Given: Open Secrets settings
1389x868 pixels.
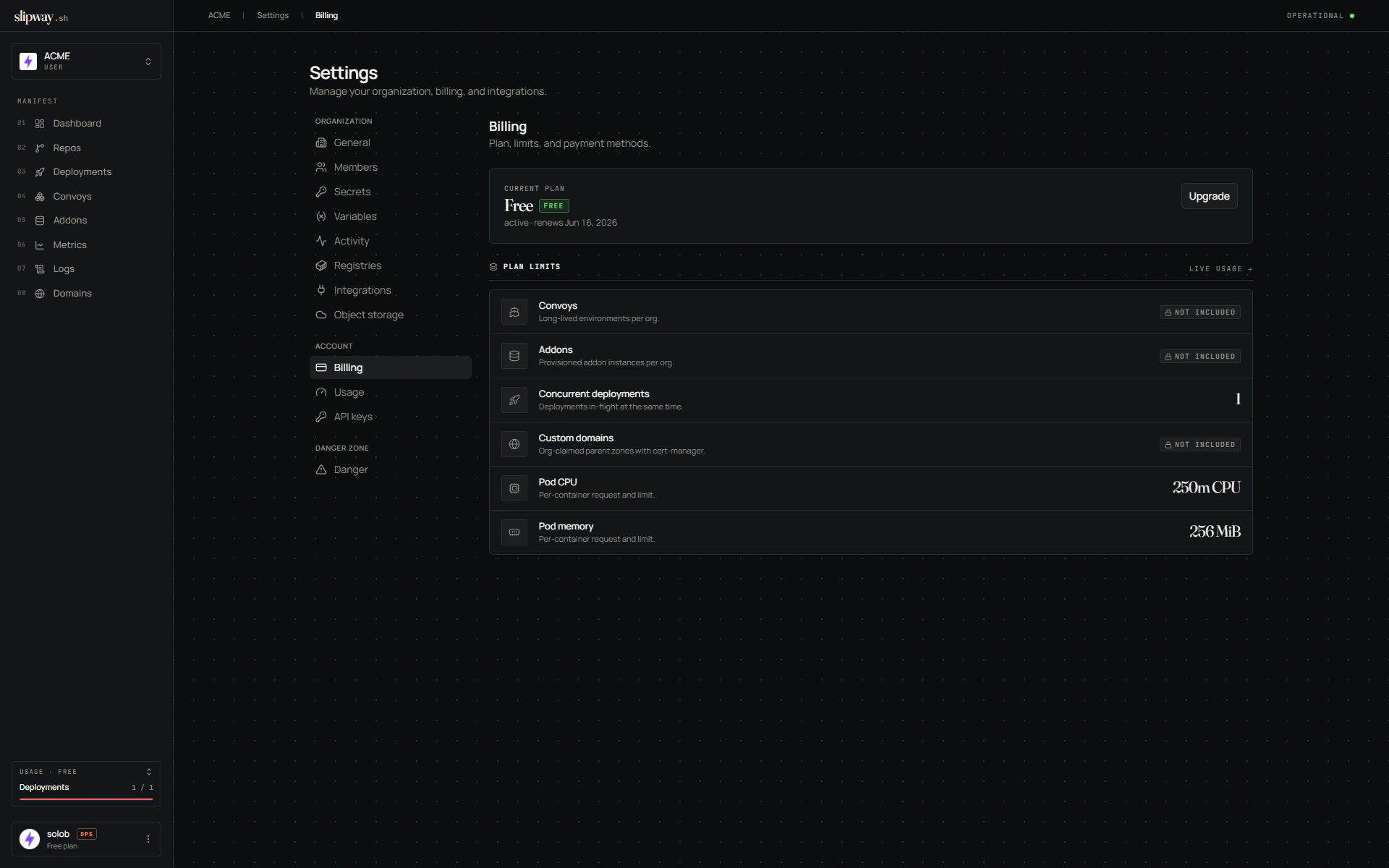Looking at the screenshot, I should tap(391, 192).
